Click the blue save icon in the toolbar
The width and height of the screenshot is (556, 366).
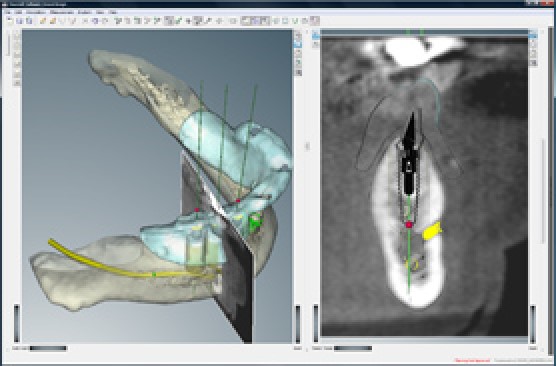point(20,21)
